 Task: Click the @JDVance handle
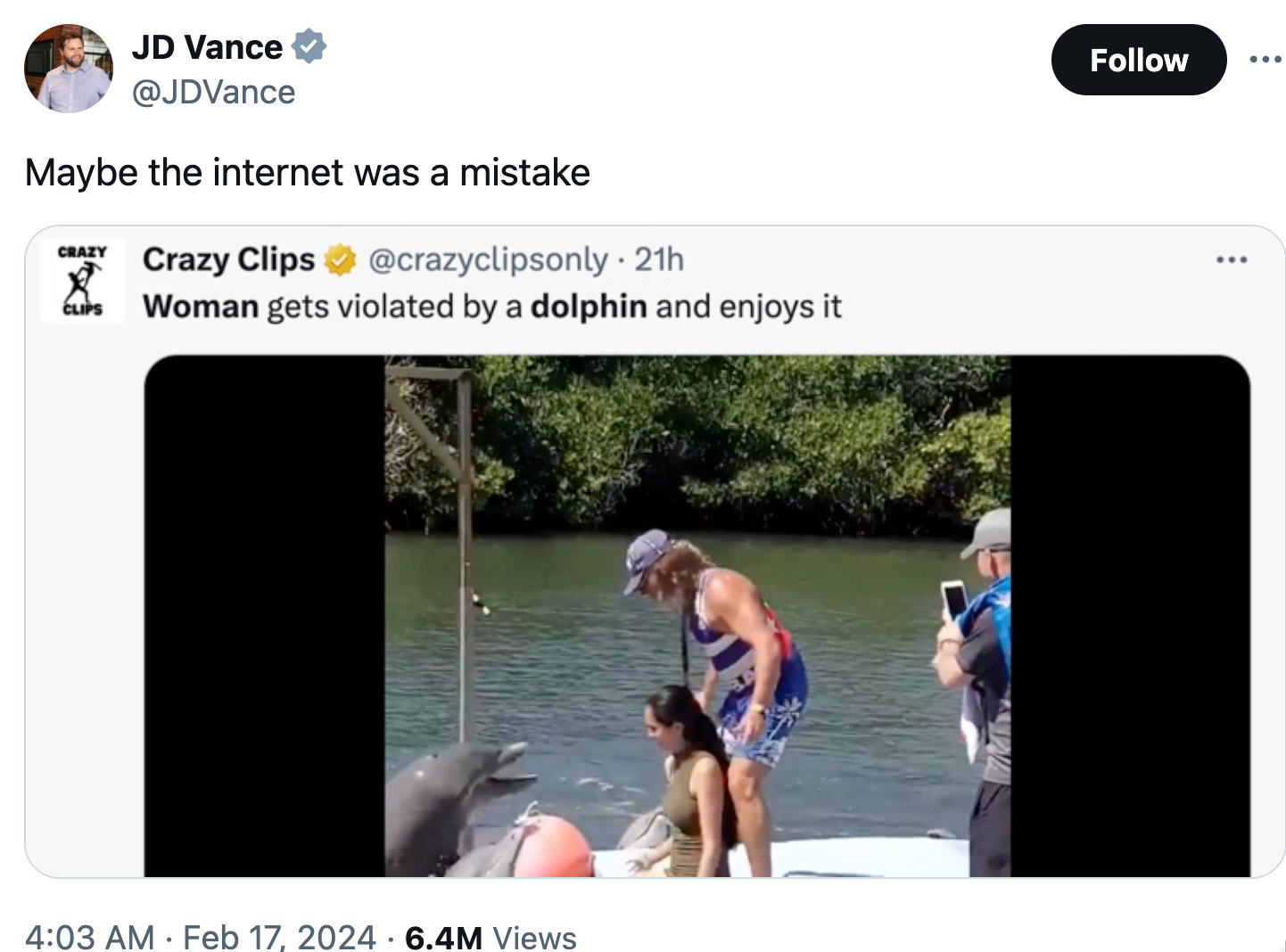213,92
